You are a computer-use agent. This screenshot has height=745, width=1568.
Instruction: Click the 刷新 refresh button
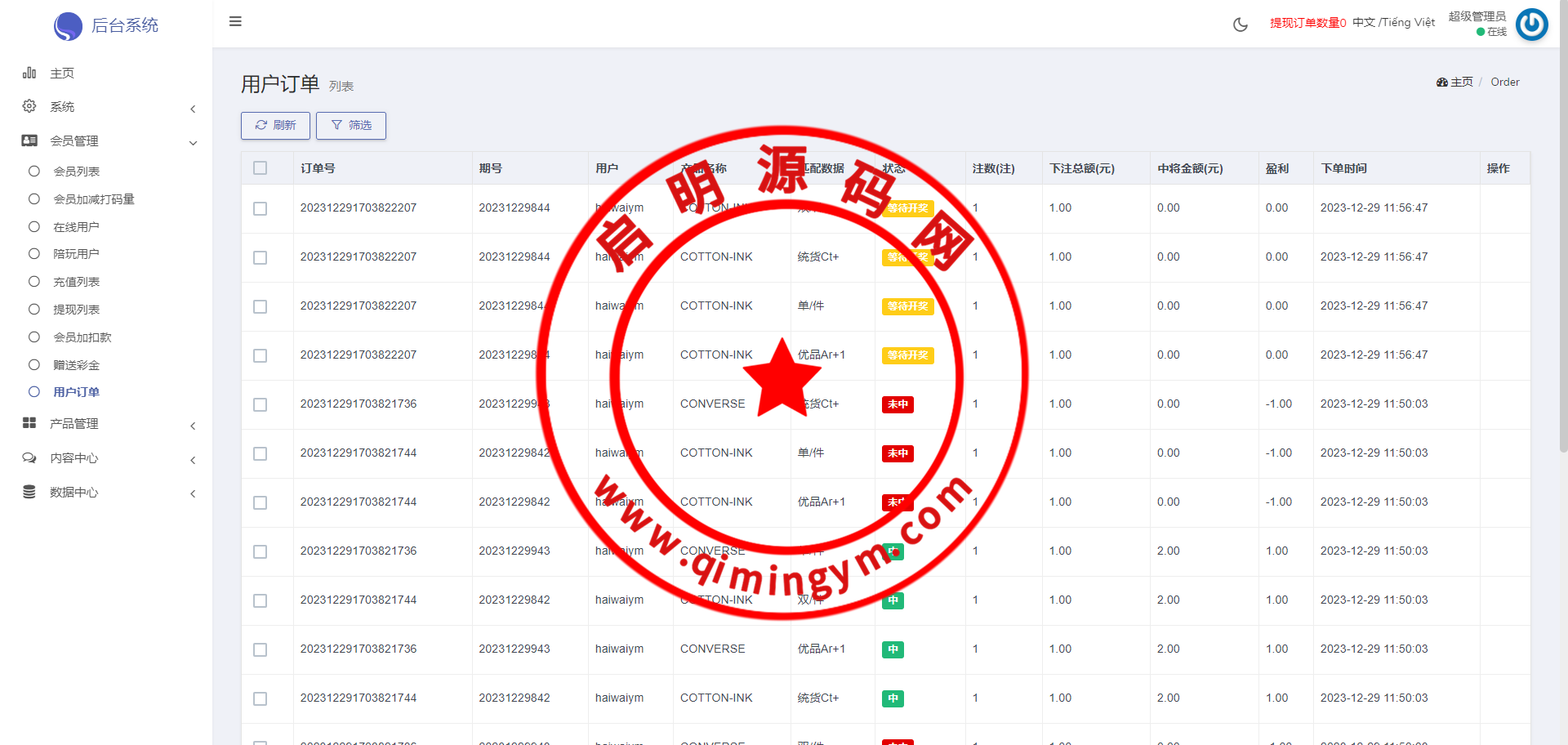coord(275,126)
